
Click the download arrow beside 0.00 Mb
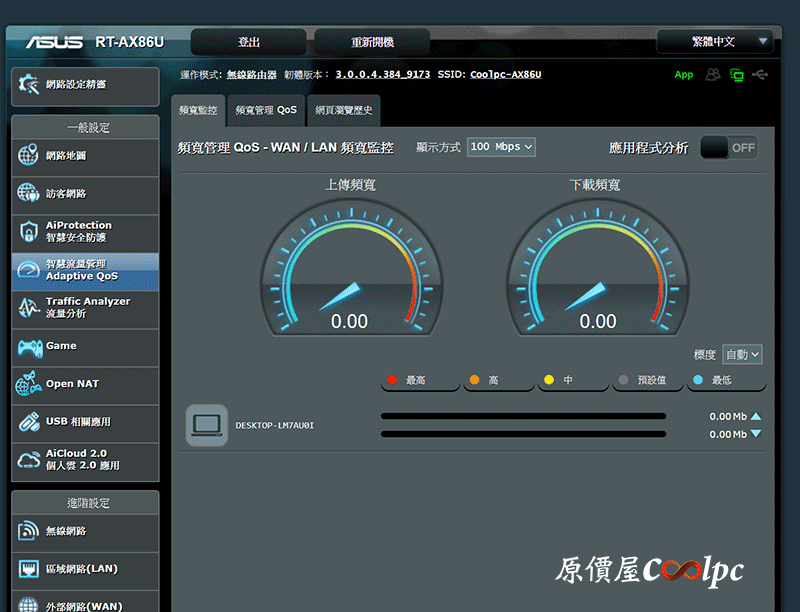tap(756, 434)
